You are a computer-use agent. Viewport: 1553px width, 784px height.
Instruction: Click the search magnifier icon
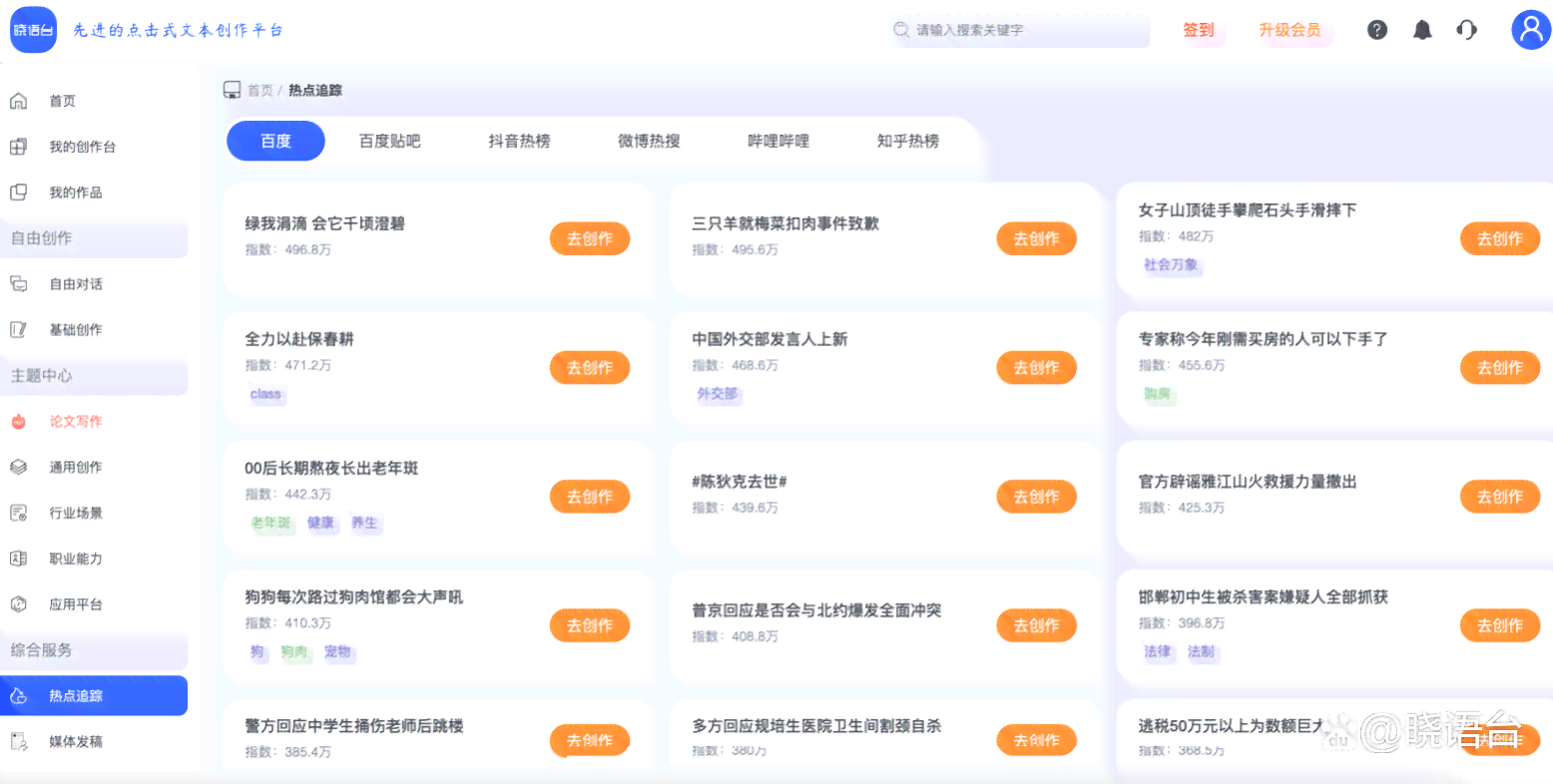point(901,30)
